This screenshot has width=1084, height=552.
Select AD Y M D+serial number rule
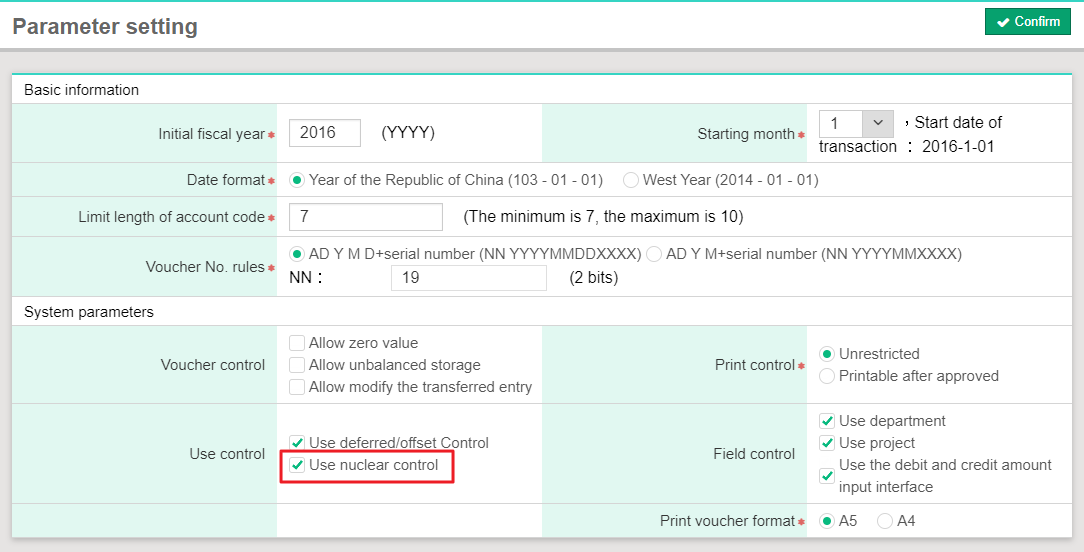point(297,254)
